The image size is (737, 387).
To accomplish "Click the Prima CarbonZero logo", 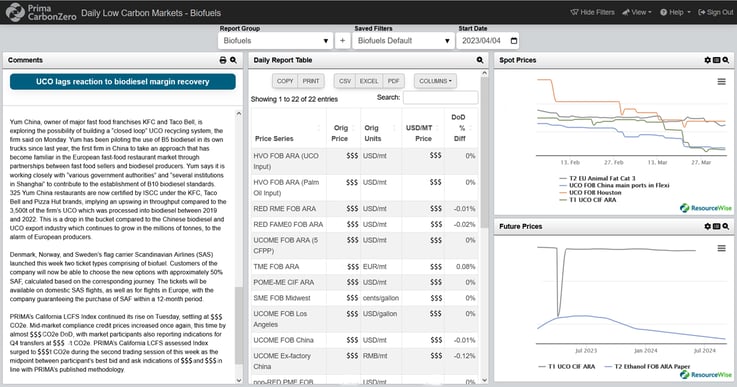I will tap(41, 13).
